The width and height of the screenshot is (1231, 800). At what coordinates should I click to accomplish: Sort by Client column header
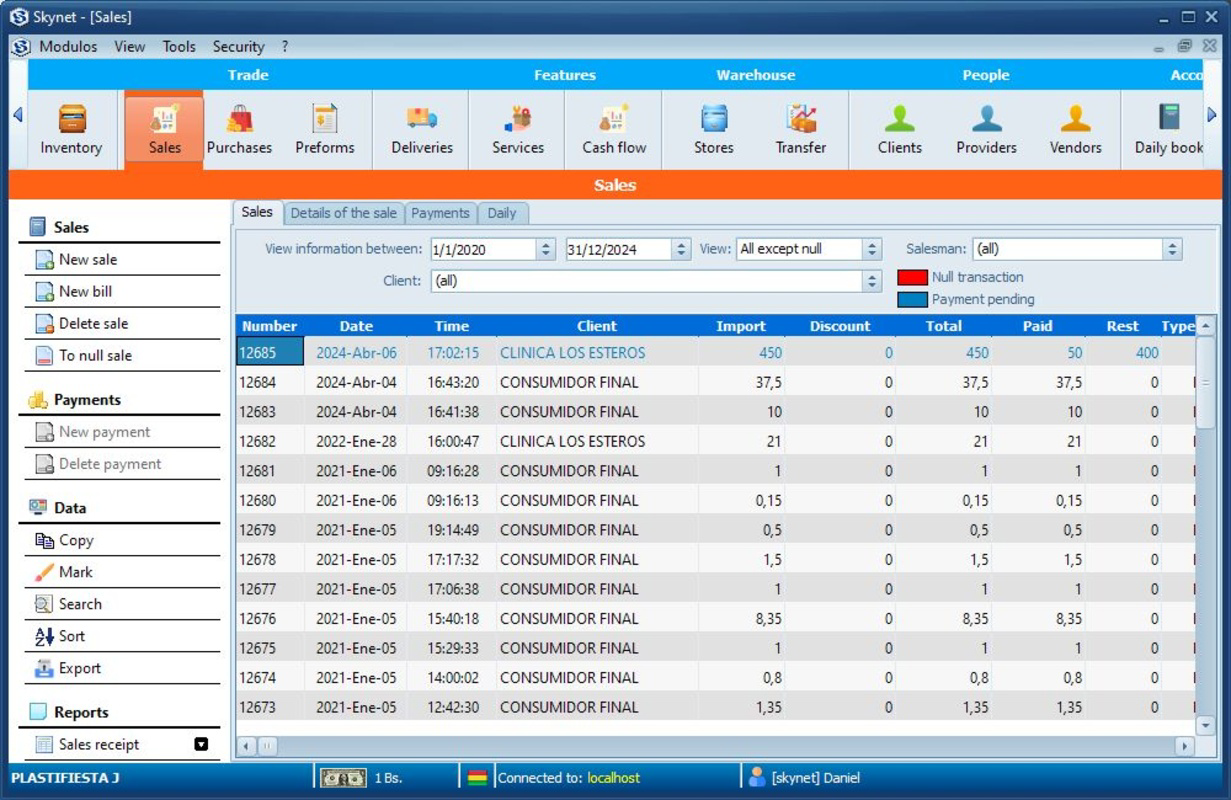(597, 326)
